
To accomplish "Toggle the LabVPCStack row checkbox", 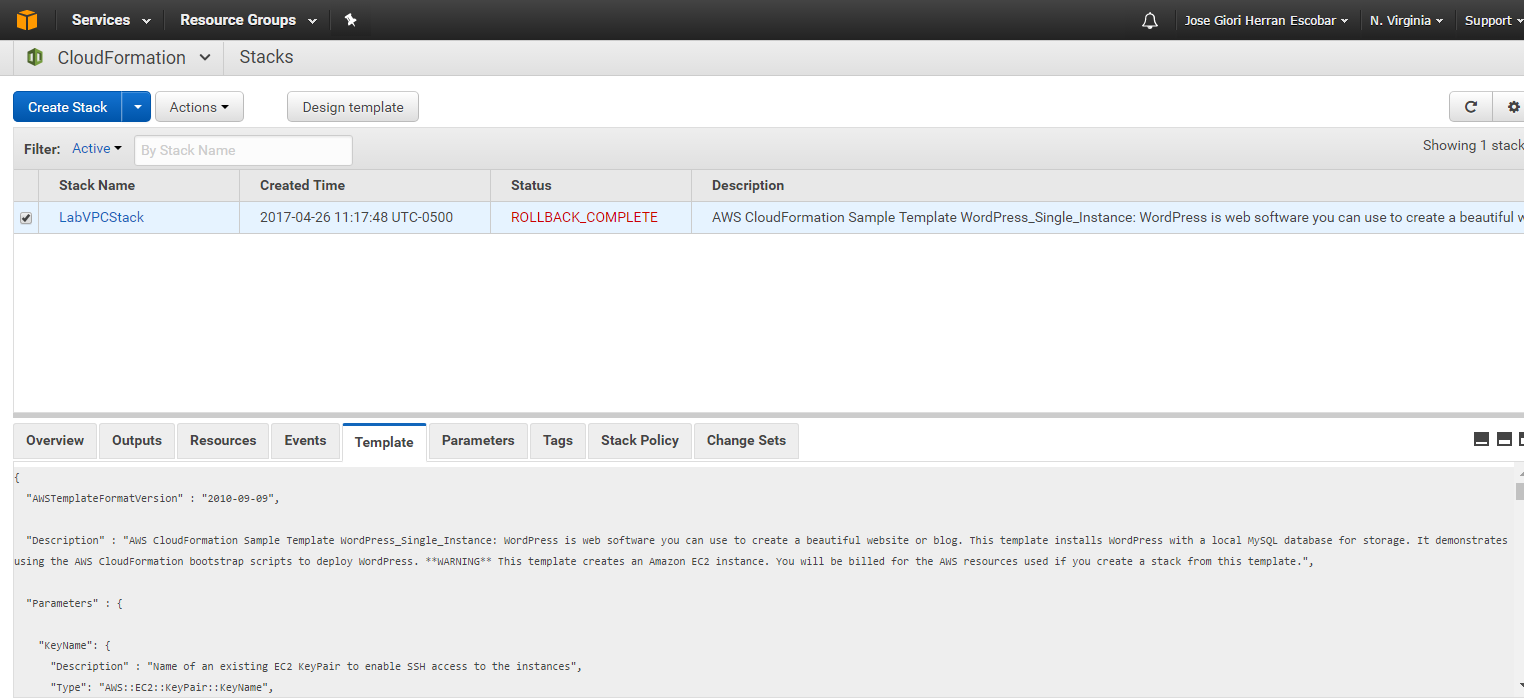I will click(26, 218).
